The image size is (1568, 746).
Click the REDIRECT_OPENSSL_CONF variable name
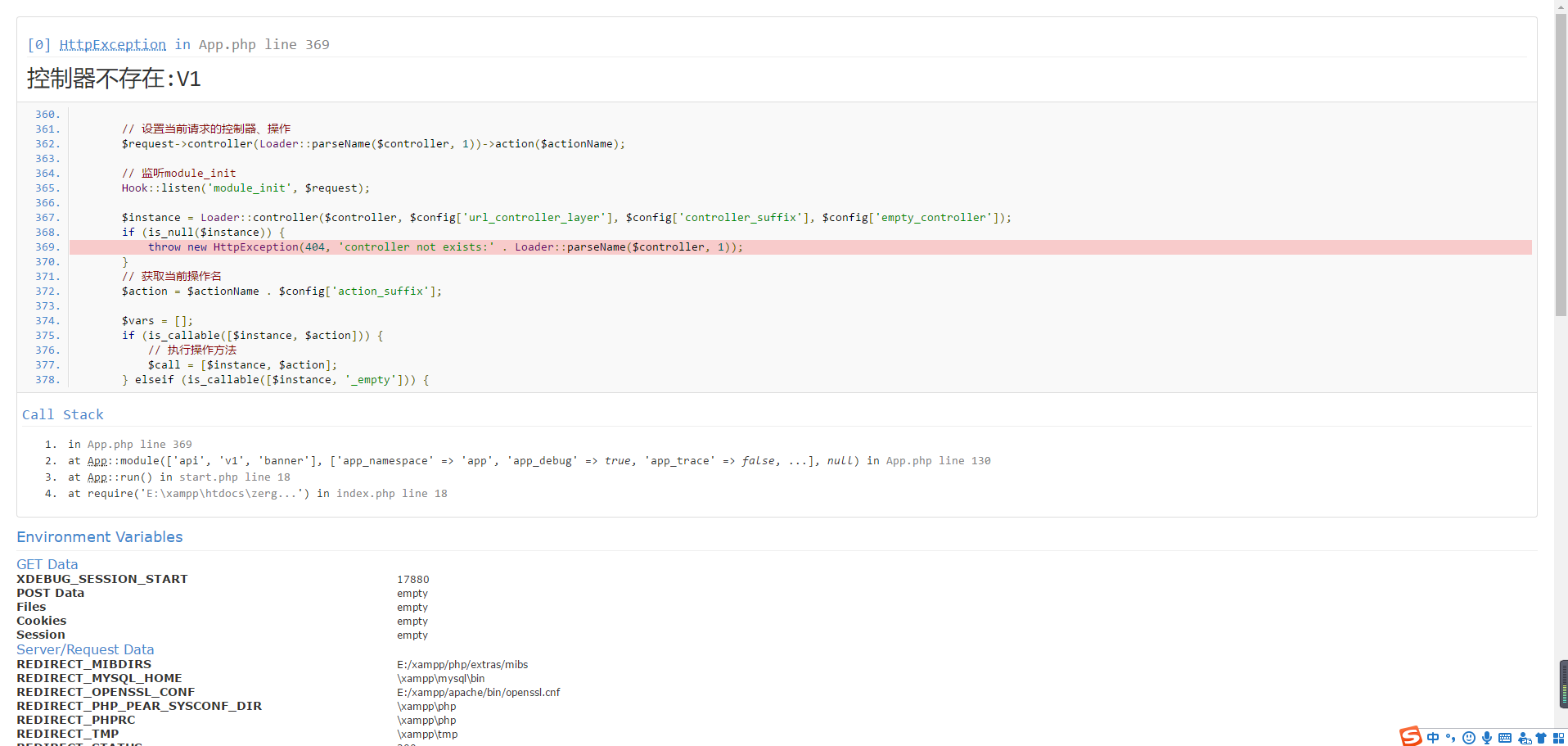[106, 692]
